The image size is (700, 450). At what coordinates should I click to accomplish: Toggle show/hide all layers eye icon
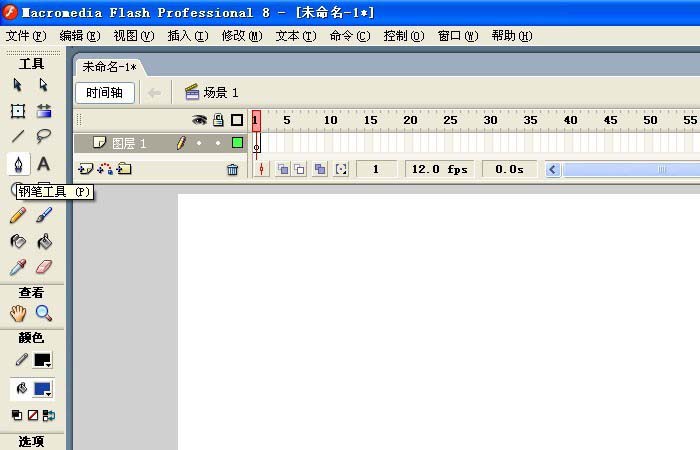pyautogui.click(x=199, y=120)
